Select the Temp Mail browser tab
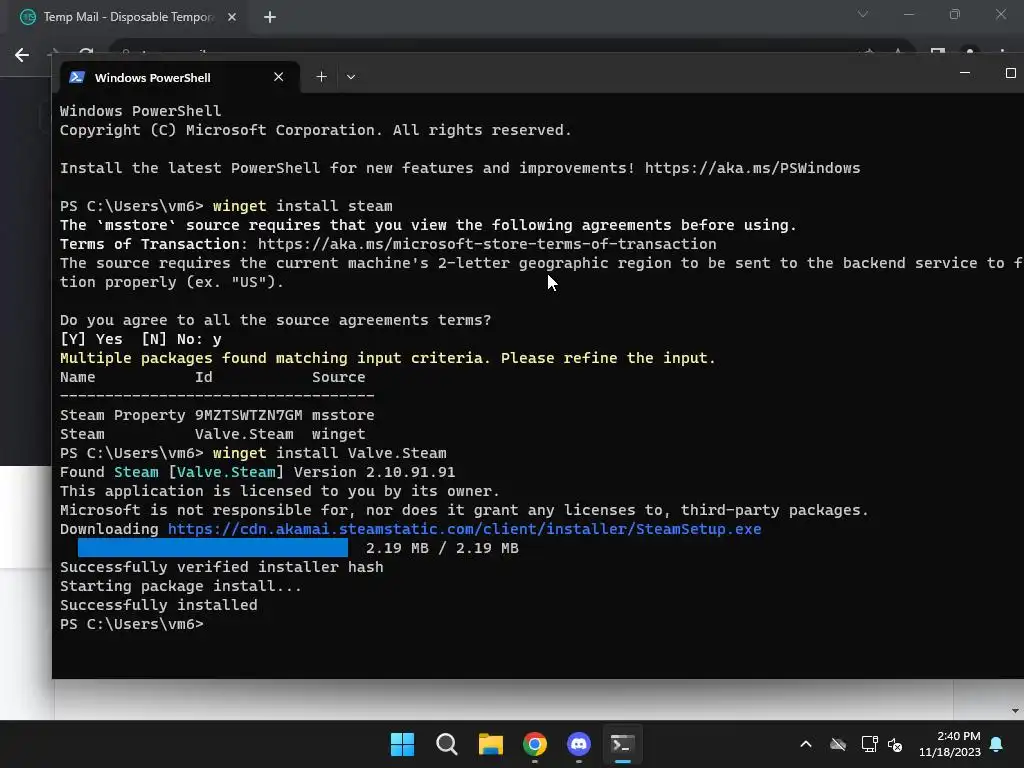 click(x=128, y=17)
